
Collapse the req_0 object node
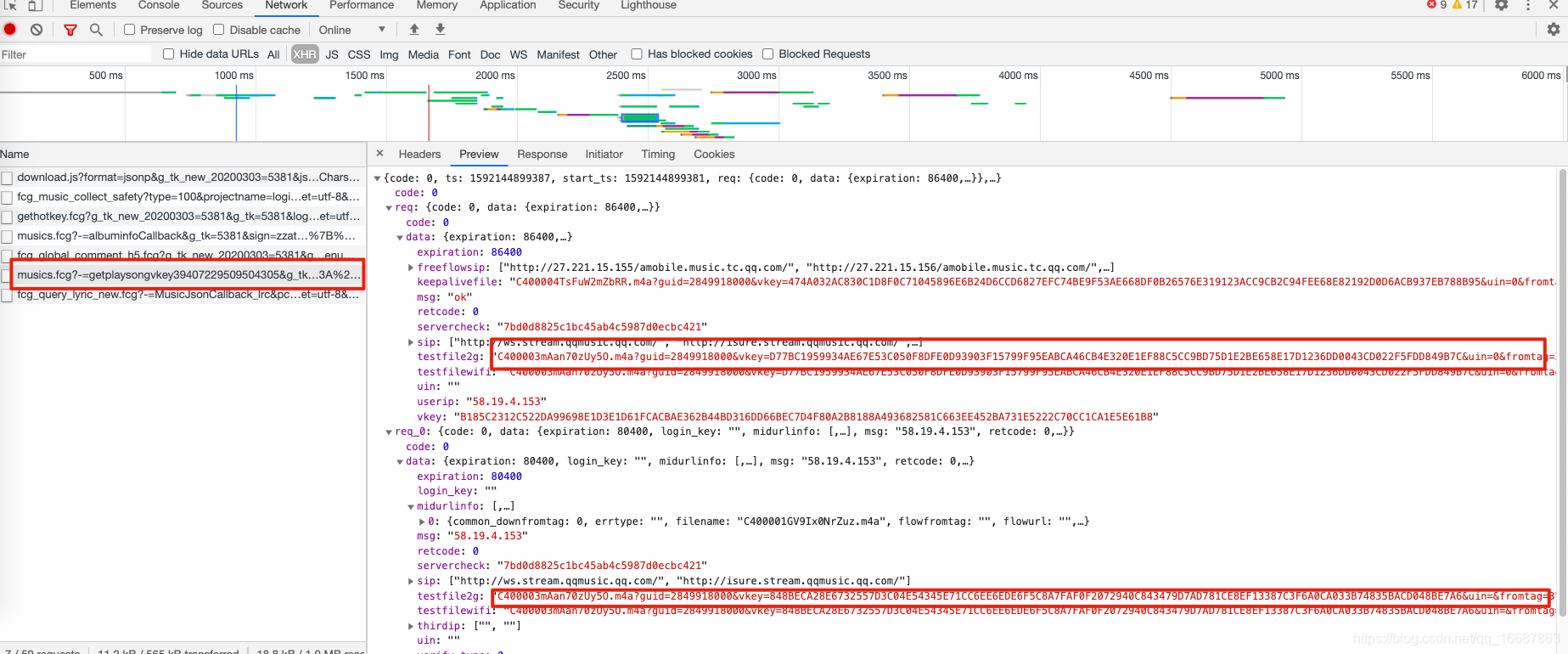click(x=389, y=431)
